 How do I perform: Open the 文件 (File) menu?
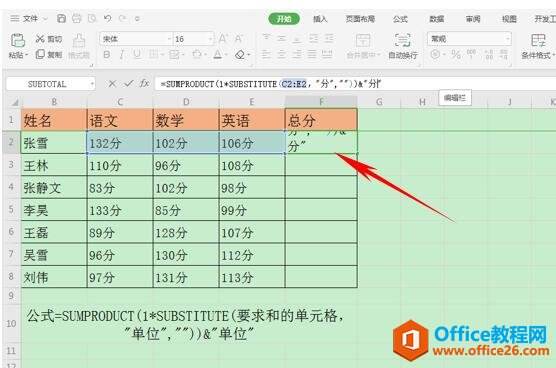[x=30, y=18]
